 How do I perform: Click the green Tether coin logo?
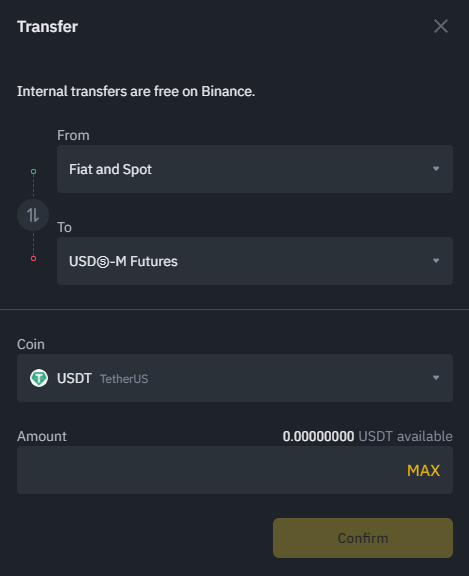click(x=39, y=378)
